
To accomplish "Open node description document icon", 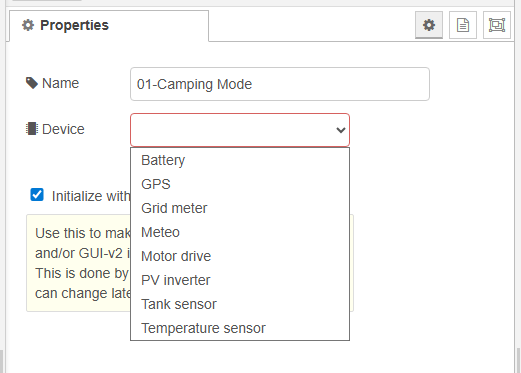I will tap(463, 25).
